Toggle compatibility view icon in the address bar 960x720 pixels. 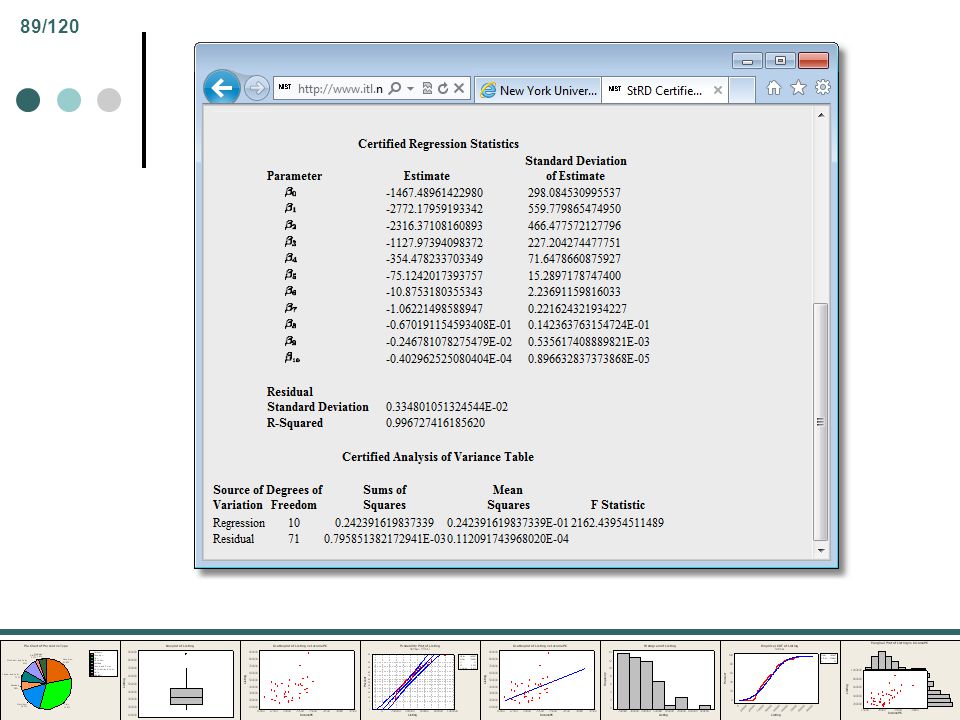pos(427,89)
